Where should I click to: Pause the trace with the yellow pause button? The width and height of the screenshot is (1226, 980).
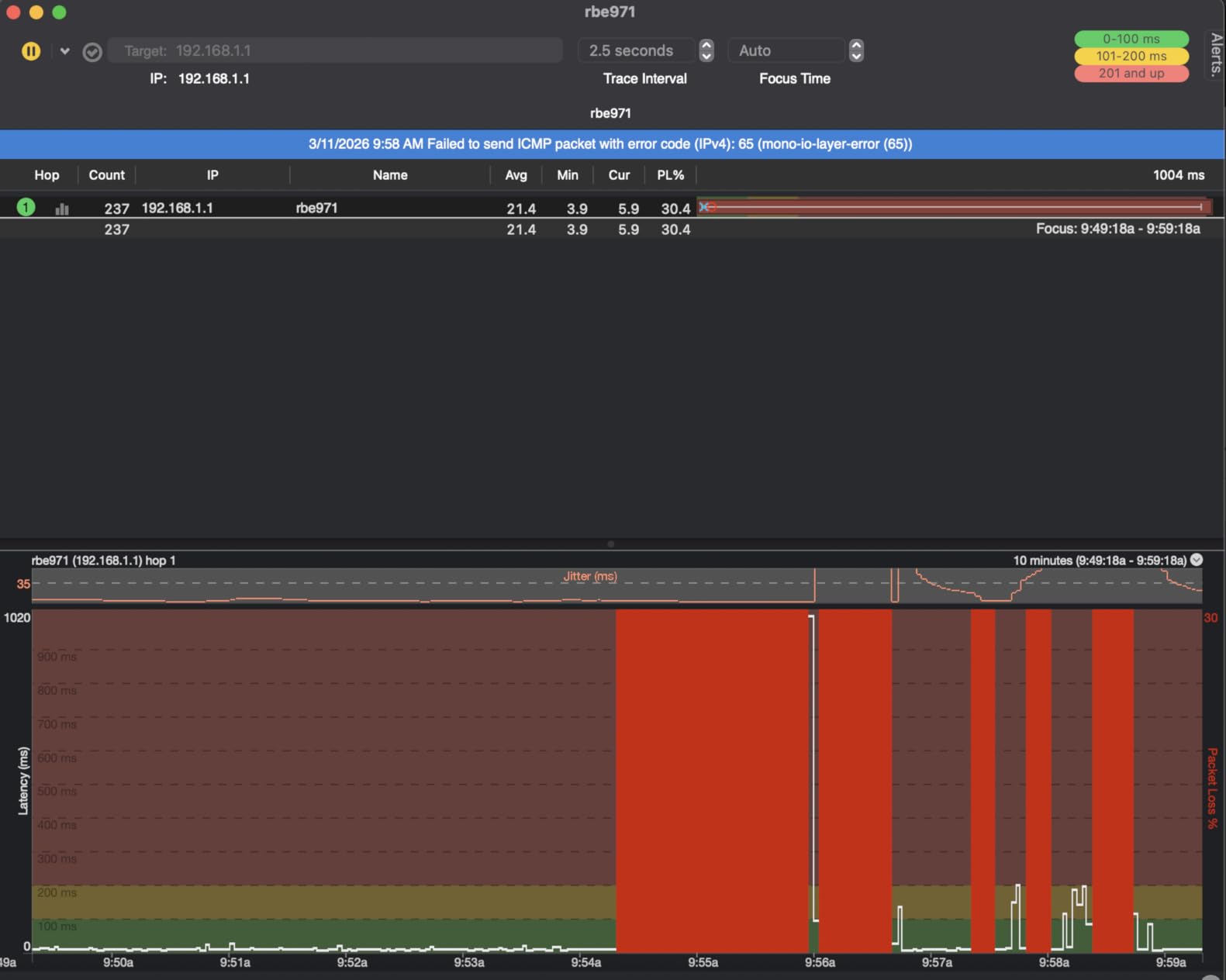[x=31, y=51]
